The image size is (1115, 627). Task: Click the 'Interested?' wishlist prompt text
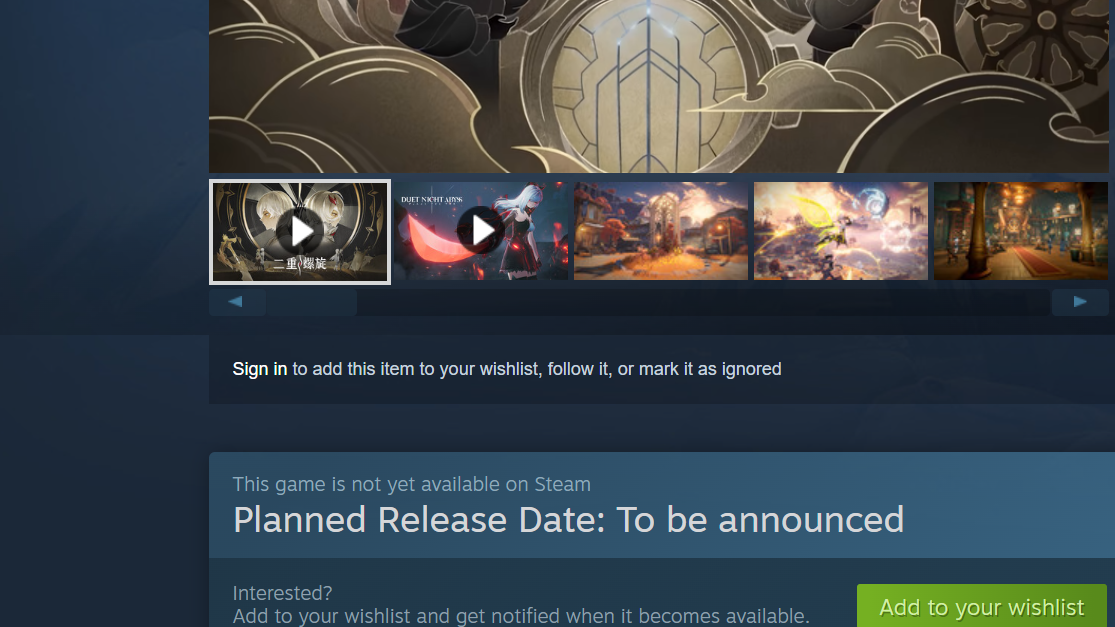tap(282, 593)
